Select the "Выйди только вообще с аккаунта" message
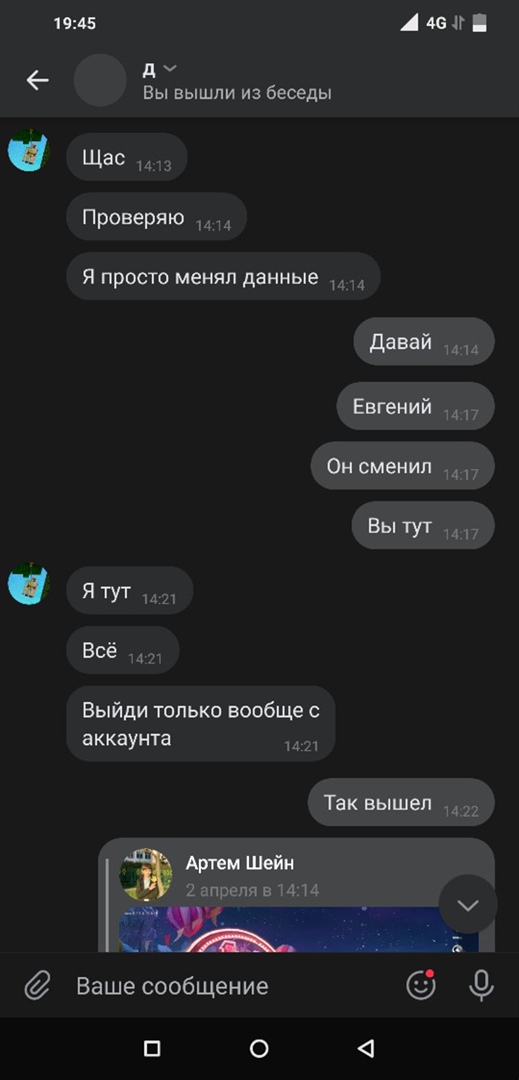The height and width of the screenshot is (1080, 519). [x=200, y=723]
